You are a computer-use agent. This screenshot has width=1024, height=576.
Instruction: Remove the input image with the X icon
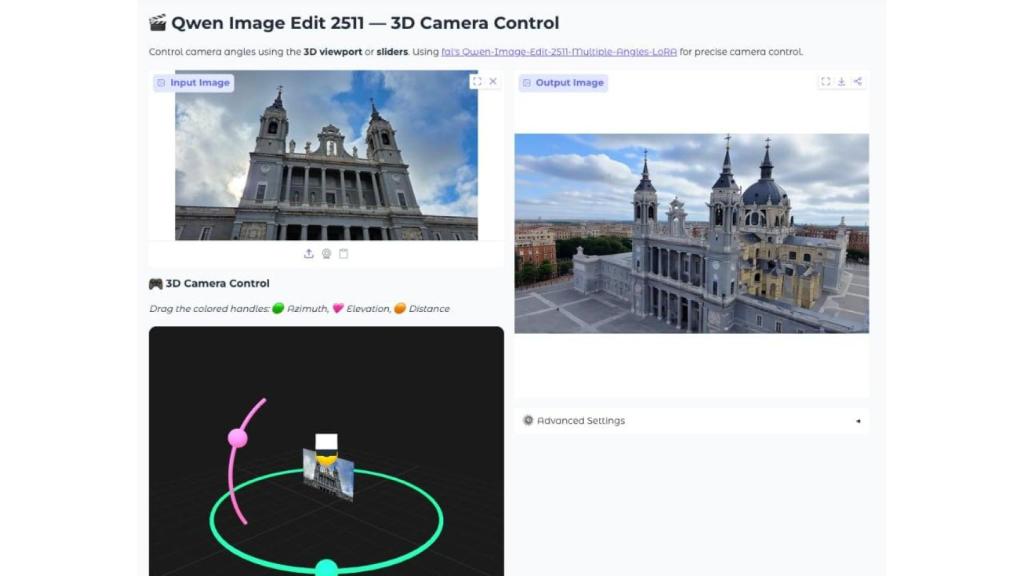[493, 82]
